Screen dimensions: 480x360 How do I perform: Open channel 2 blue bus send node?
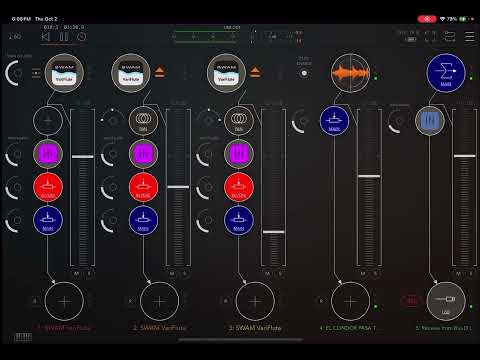click(x=143, y=220)
